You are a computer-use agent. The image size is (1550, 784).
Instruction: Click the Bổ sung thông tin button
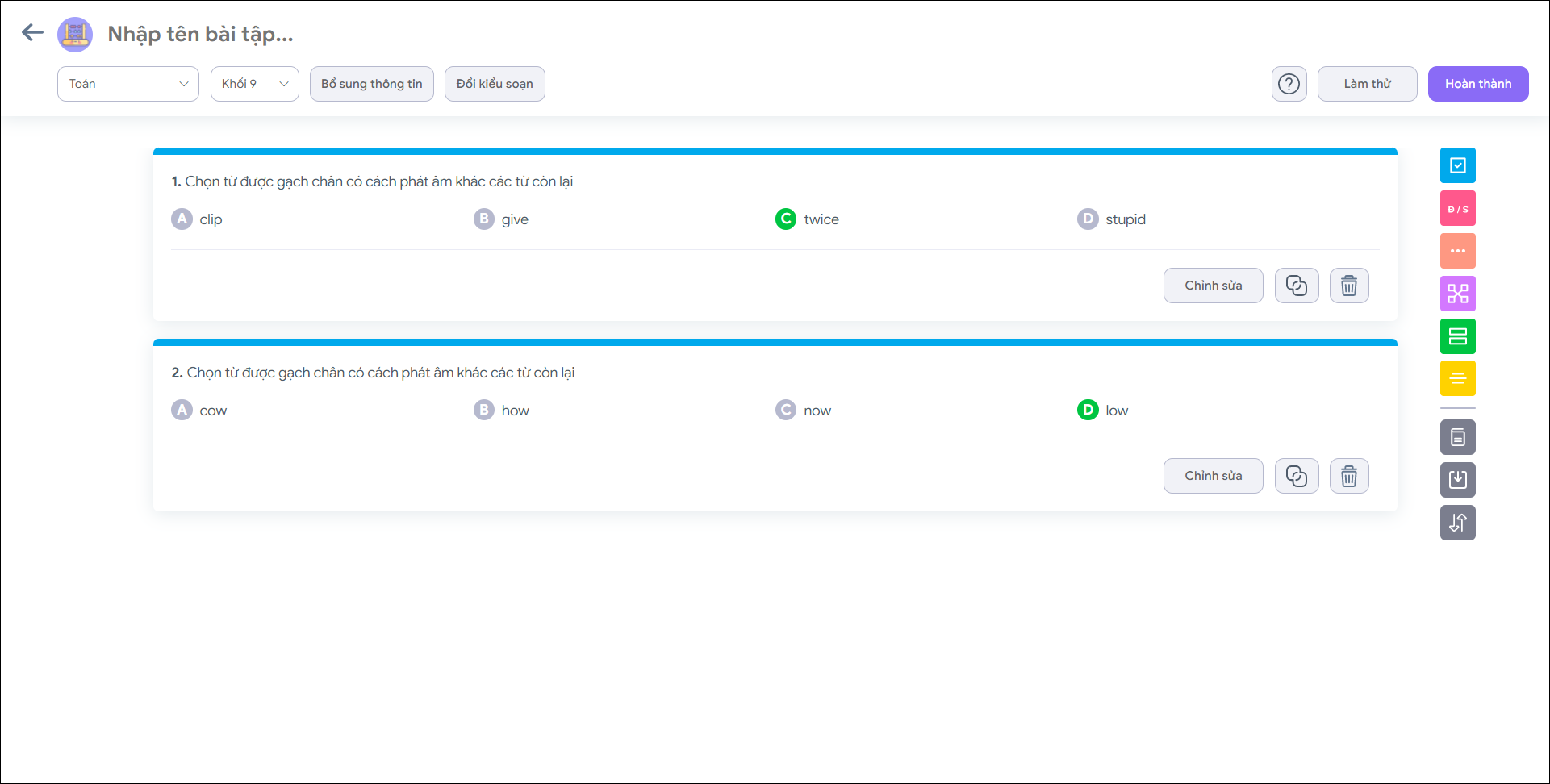pos(371,84)
